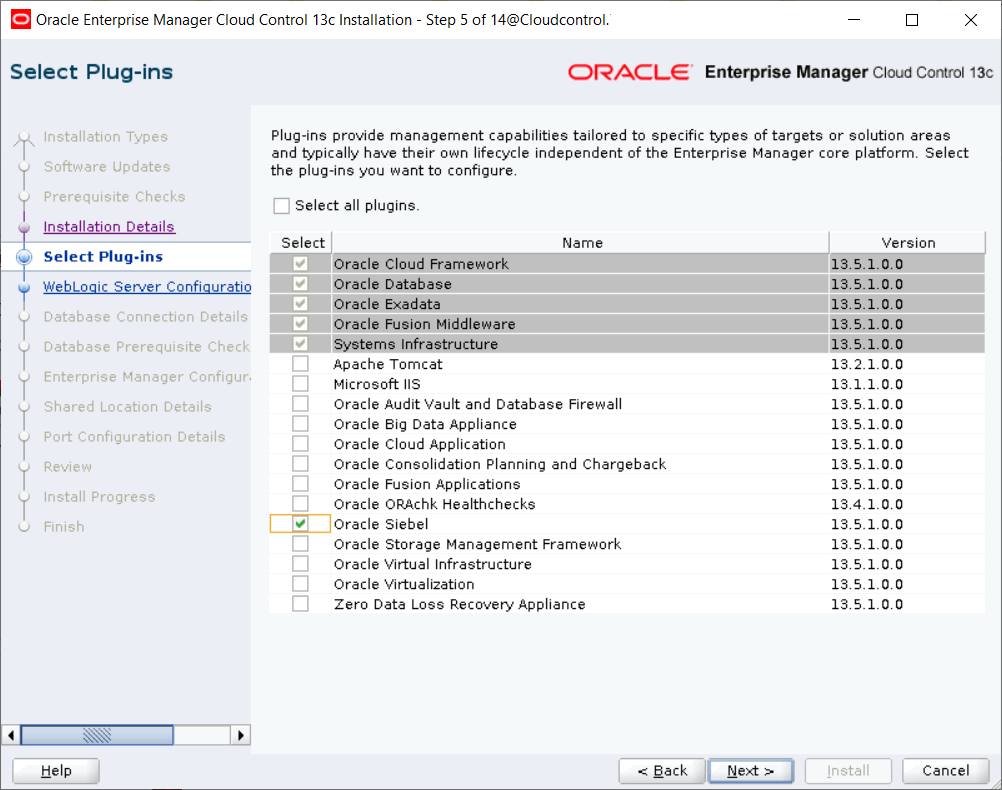Screen dimensions: 1002x790
Task: Click Oracle Cloud Framework row name
Action: [x=421, y=264]
